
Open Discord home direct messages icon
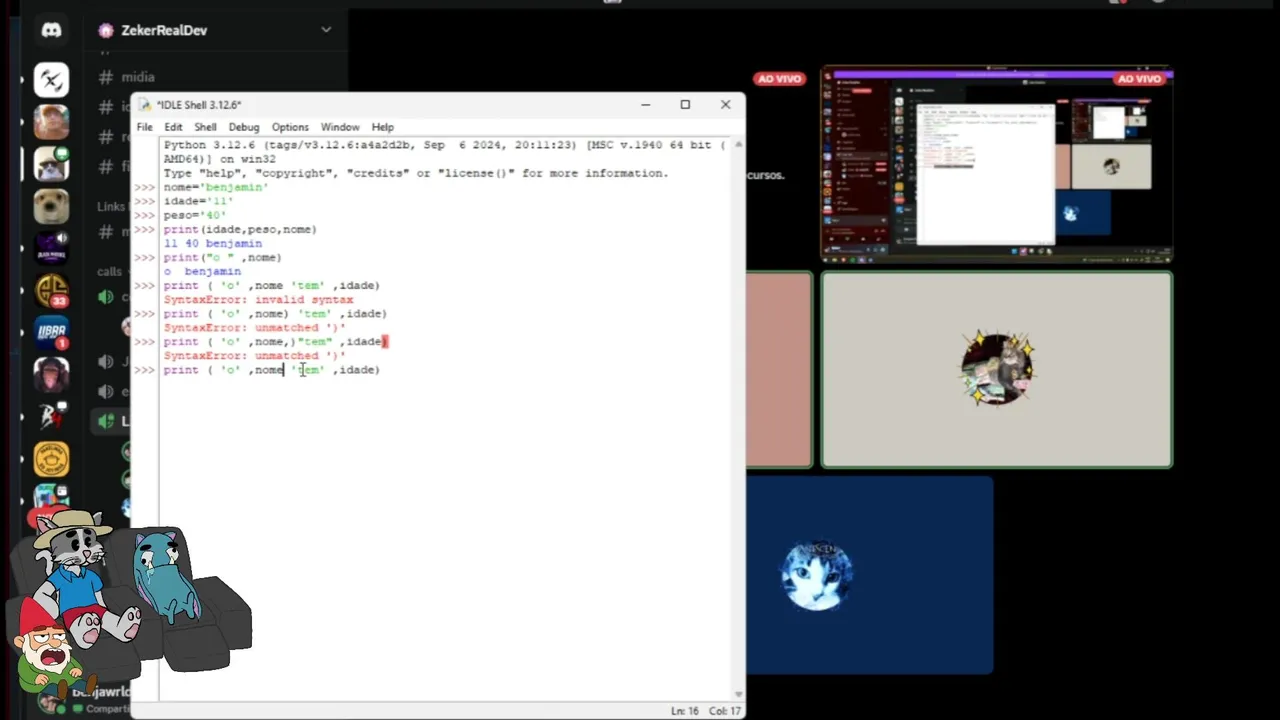pyautogui.click(x=51, y=30)
